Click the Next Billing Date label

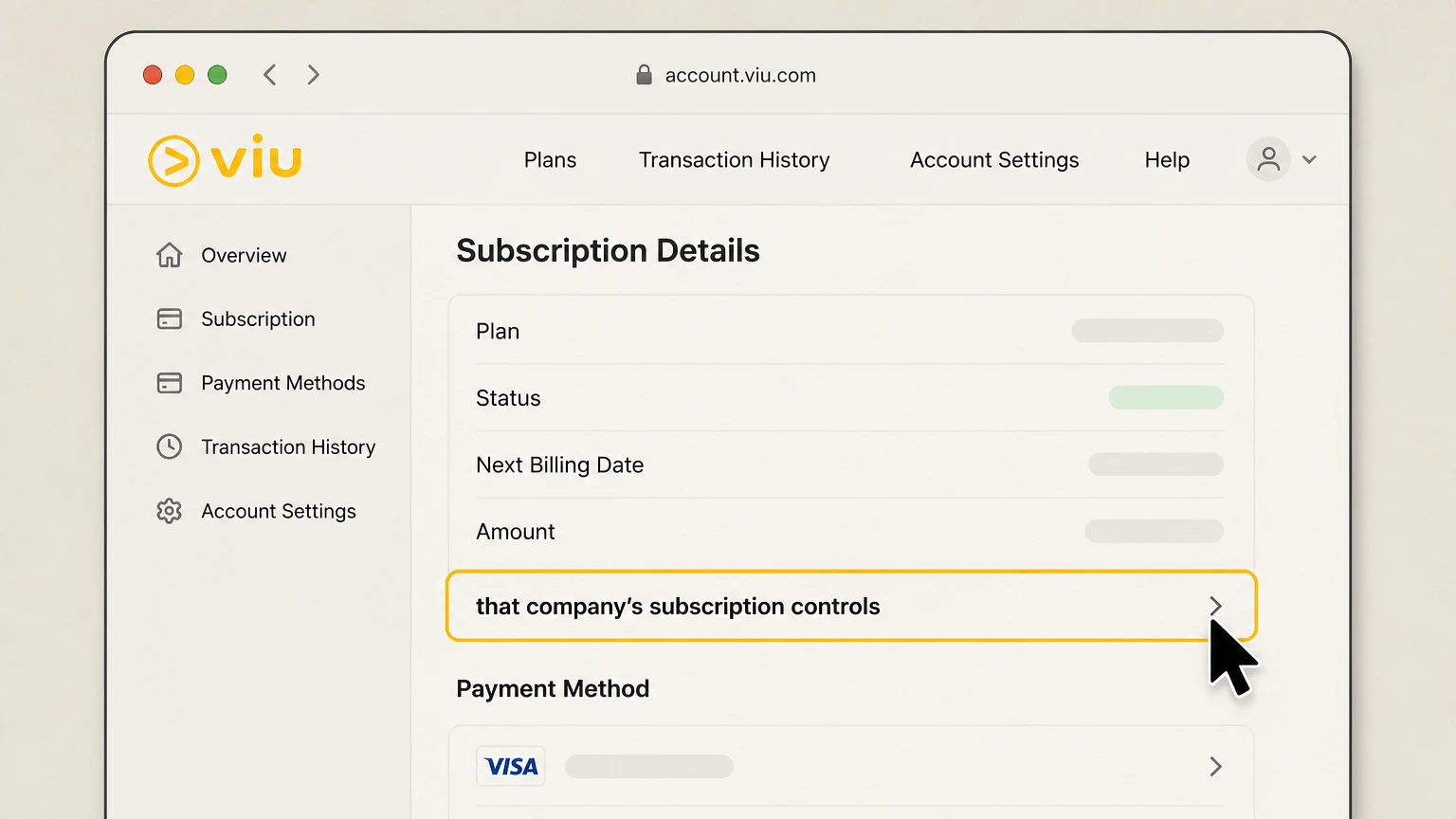[x=559, y=464]
